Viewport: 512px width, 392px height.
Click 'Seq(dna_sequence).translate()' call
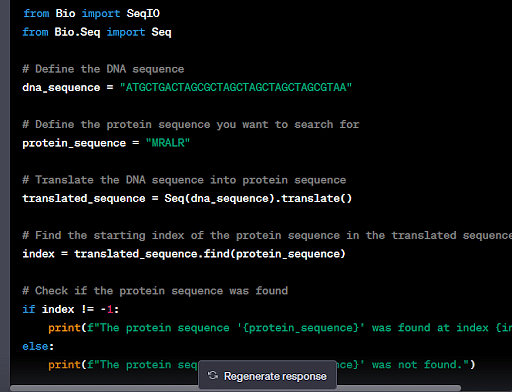pos(258,198)
